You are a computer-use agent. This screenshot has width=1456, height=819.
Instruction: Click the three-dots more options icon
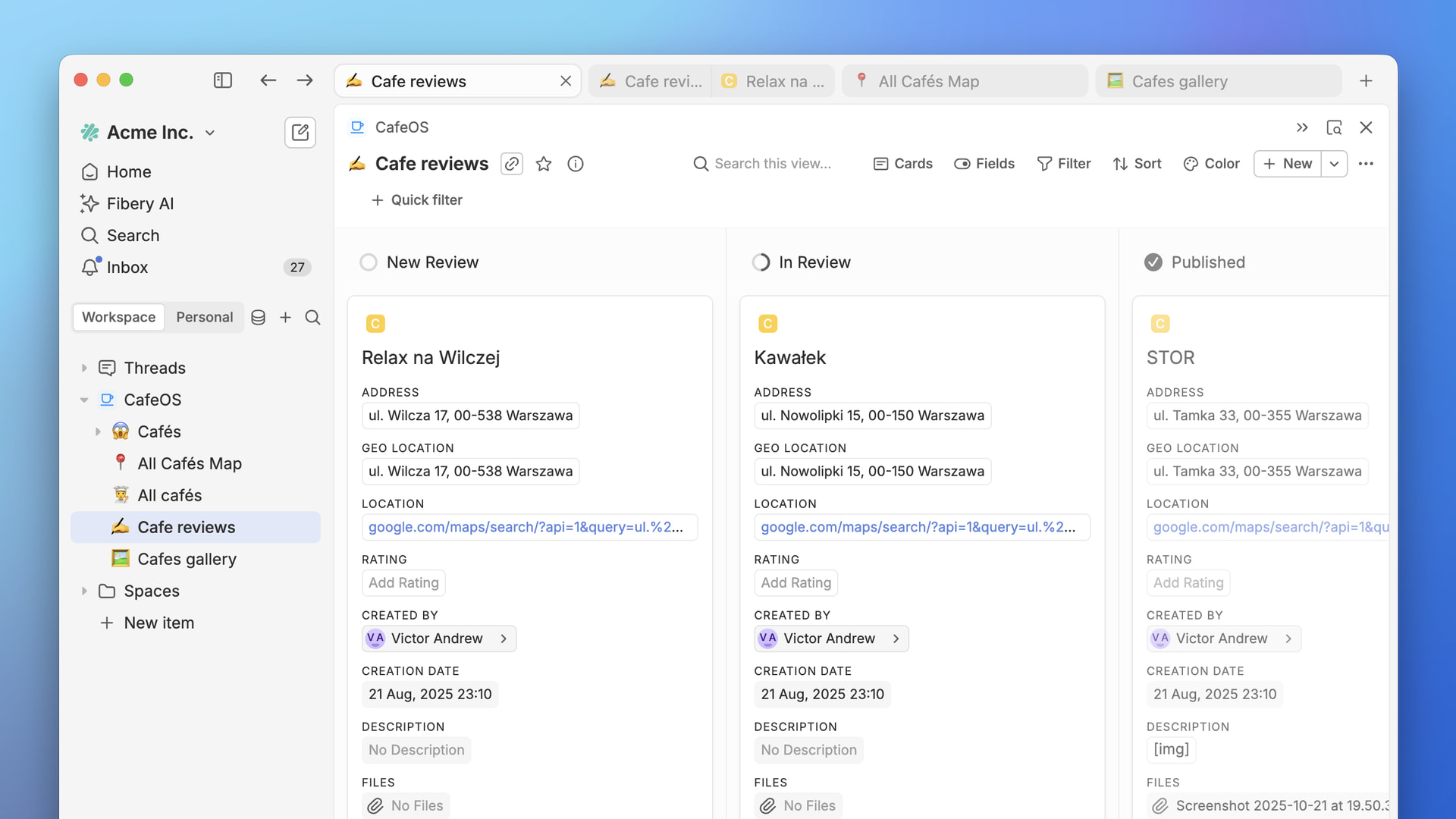[1366, 164]
